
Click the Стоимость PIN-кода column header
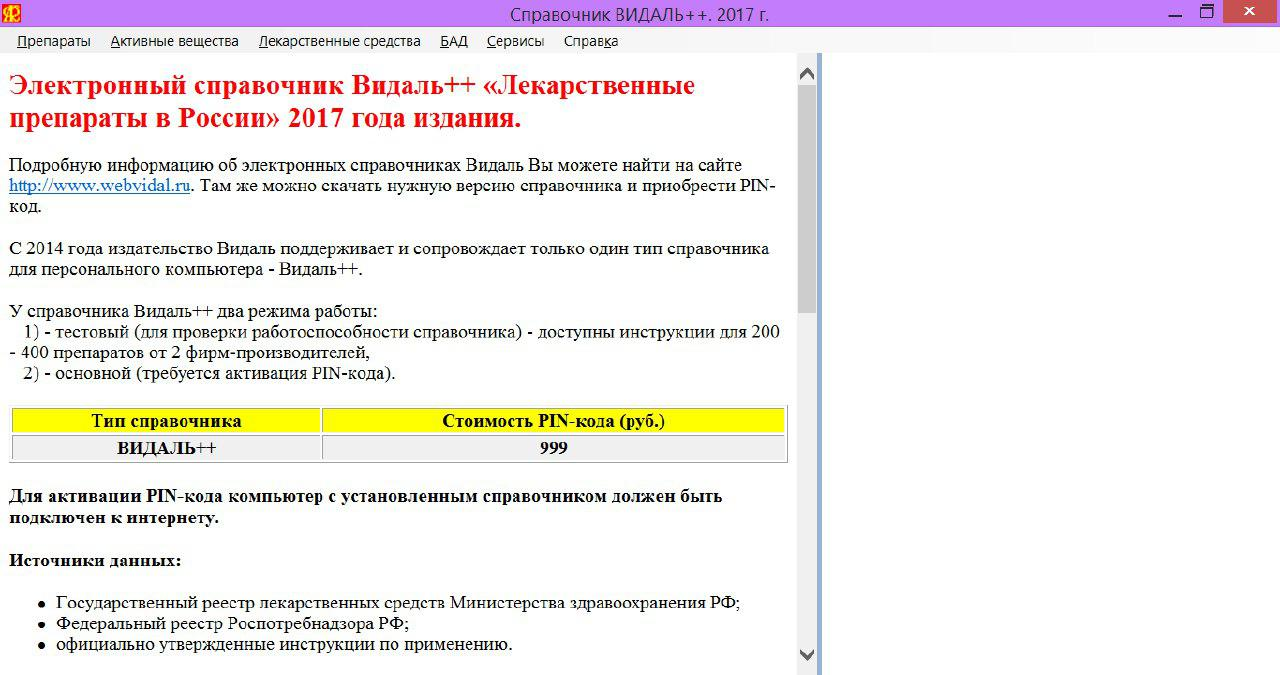(553, 420)
